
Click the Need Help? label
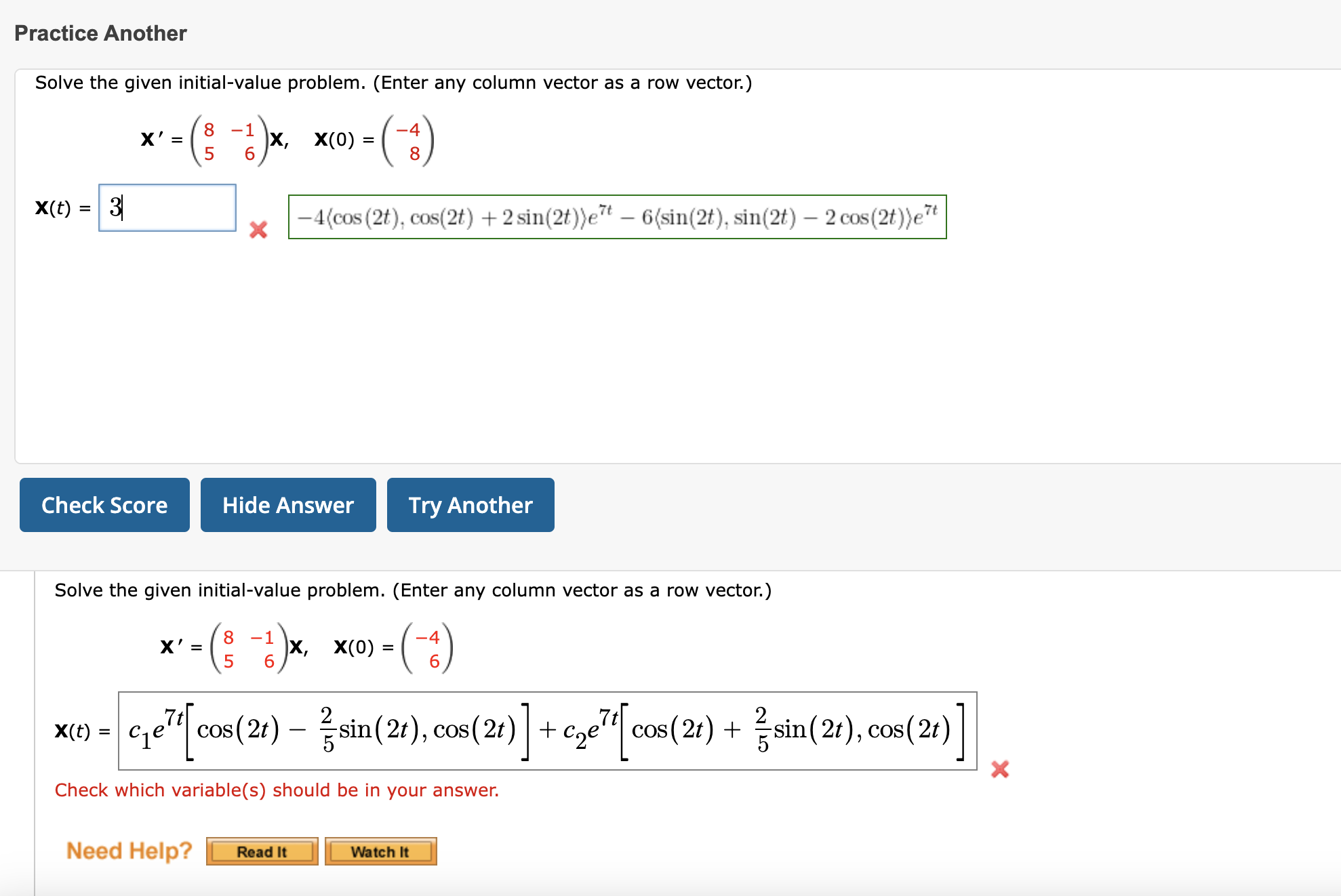(x=129, y=851)
